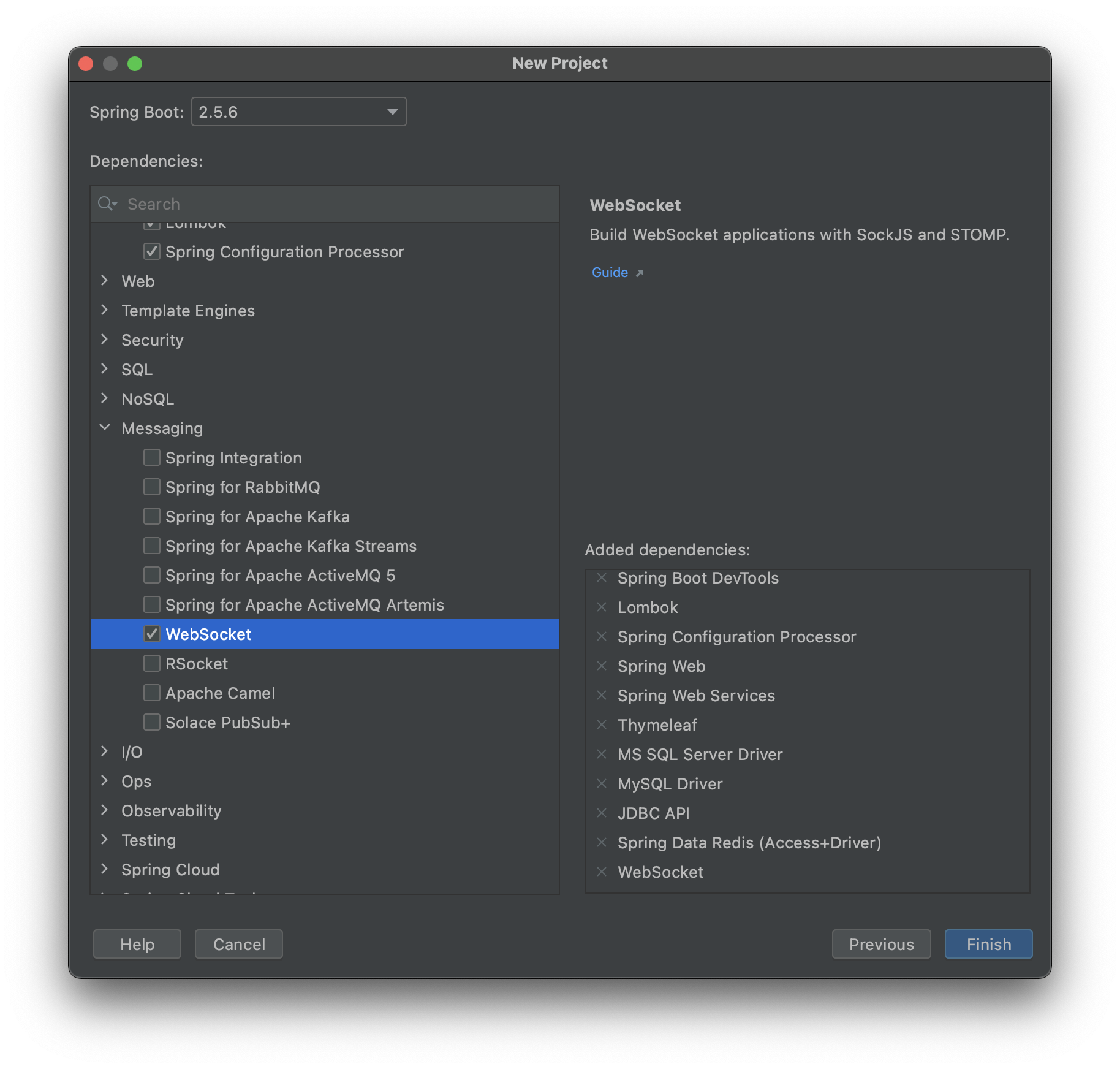
Task: Expand the Template Engines category
Action: 105,310
